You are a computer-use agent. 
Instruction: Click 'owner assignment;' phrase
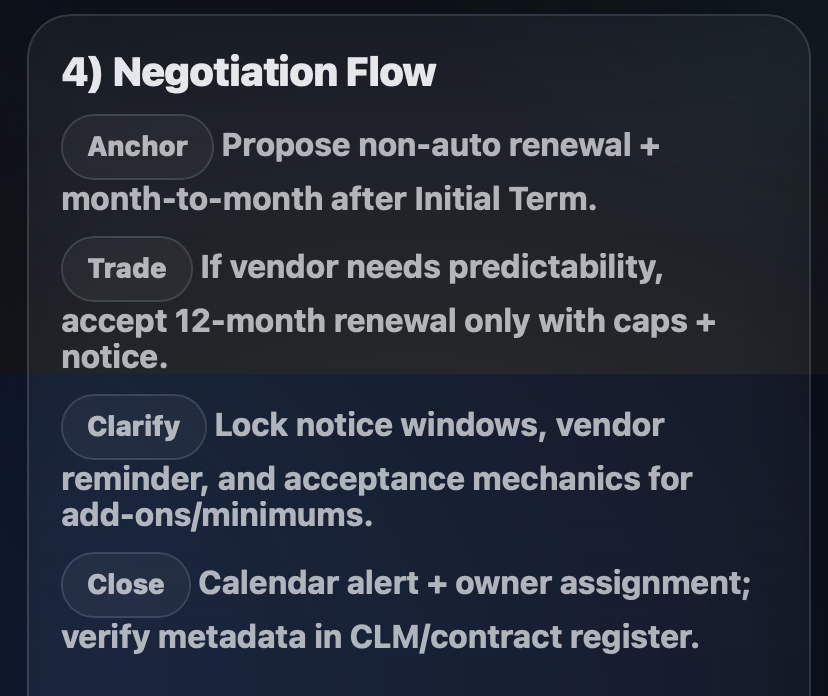click(603, 584)
